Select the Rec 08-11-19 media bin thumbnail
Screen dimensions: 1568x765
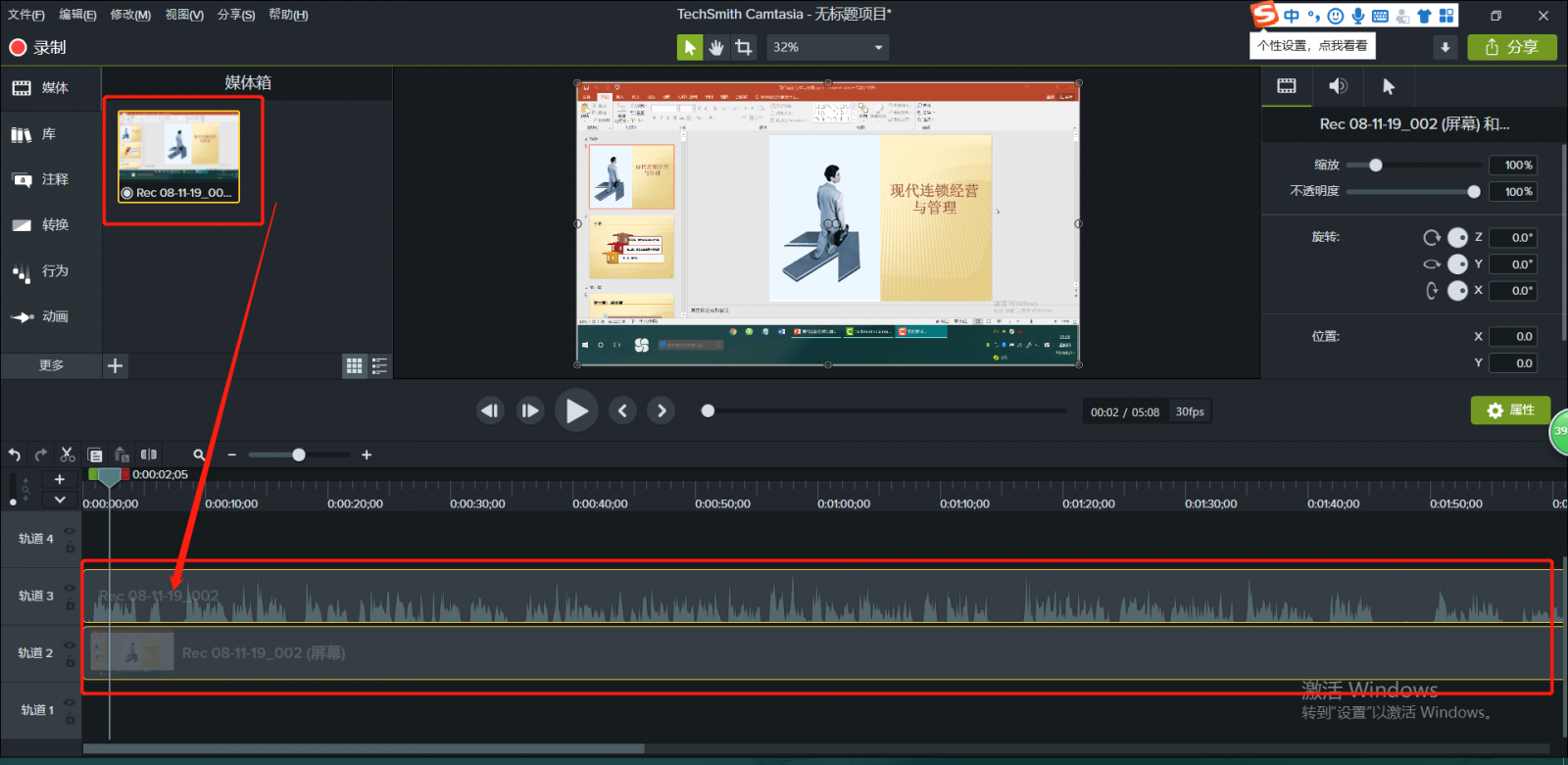pos(179,157)
